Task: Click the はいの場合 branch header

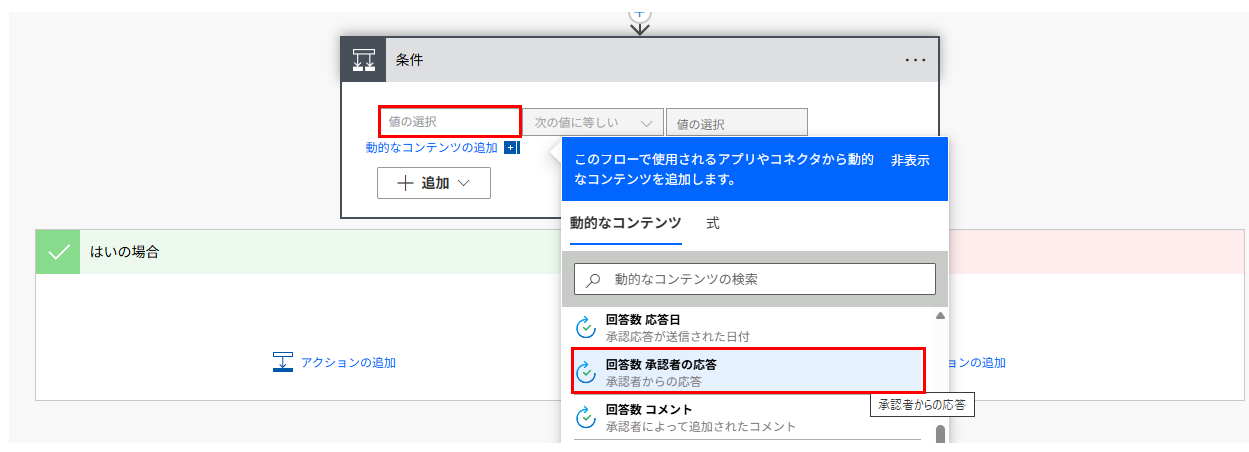Action: pyautogui.click(x=299, y=252)
